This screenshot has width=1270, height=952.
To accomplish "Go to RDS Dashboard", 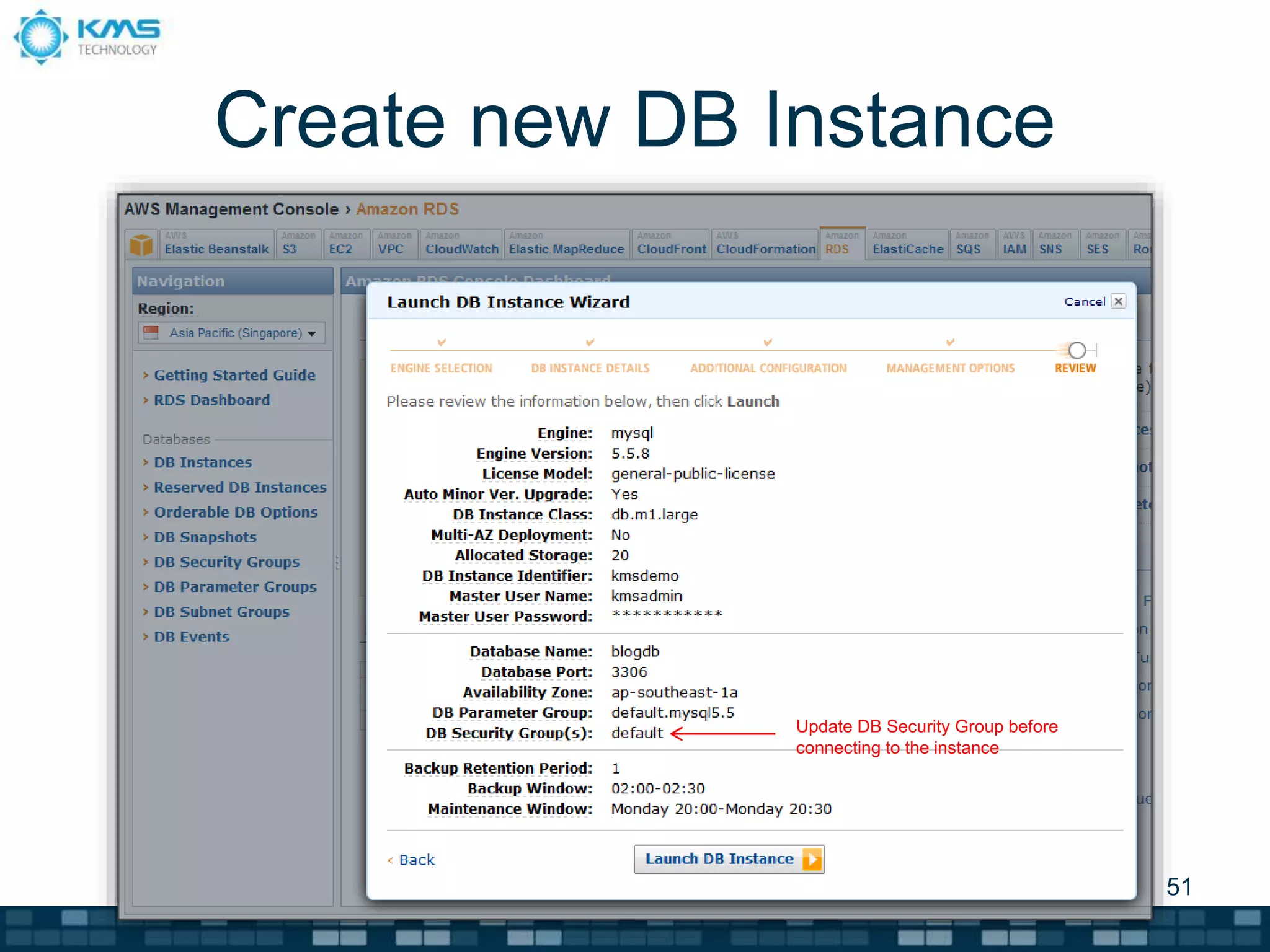I will point(211,400).
